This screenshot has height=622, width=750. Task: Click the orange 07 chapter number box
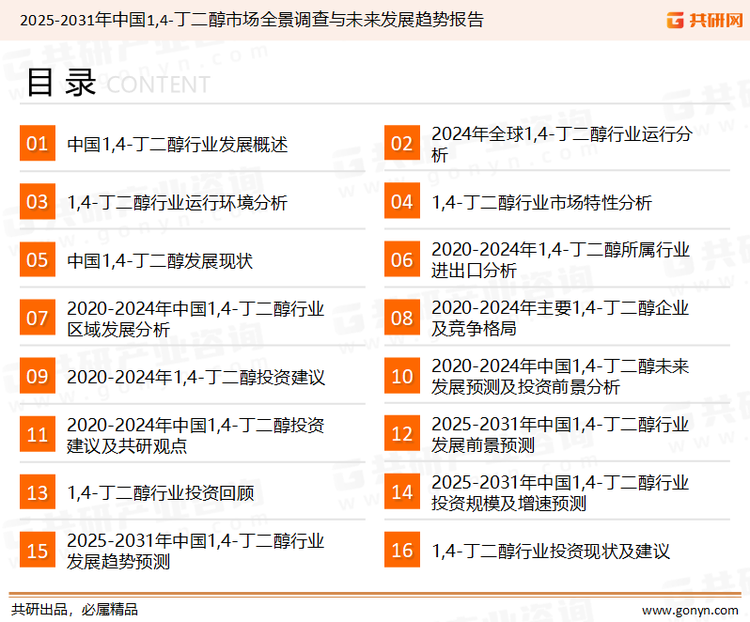[x=37, y=318]
